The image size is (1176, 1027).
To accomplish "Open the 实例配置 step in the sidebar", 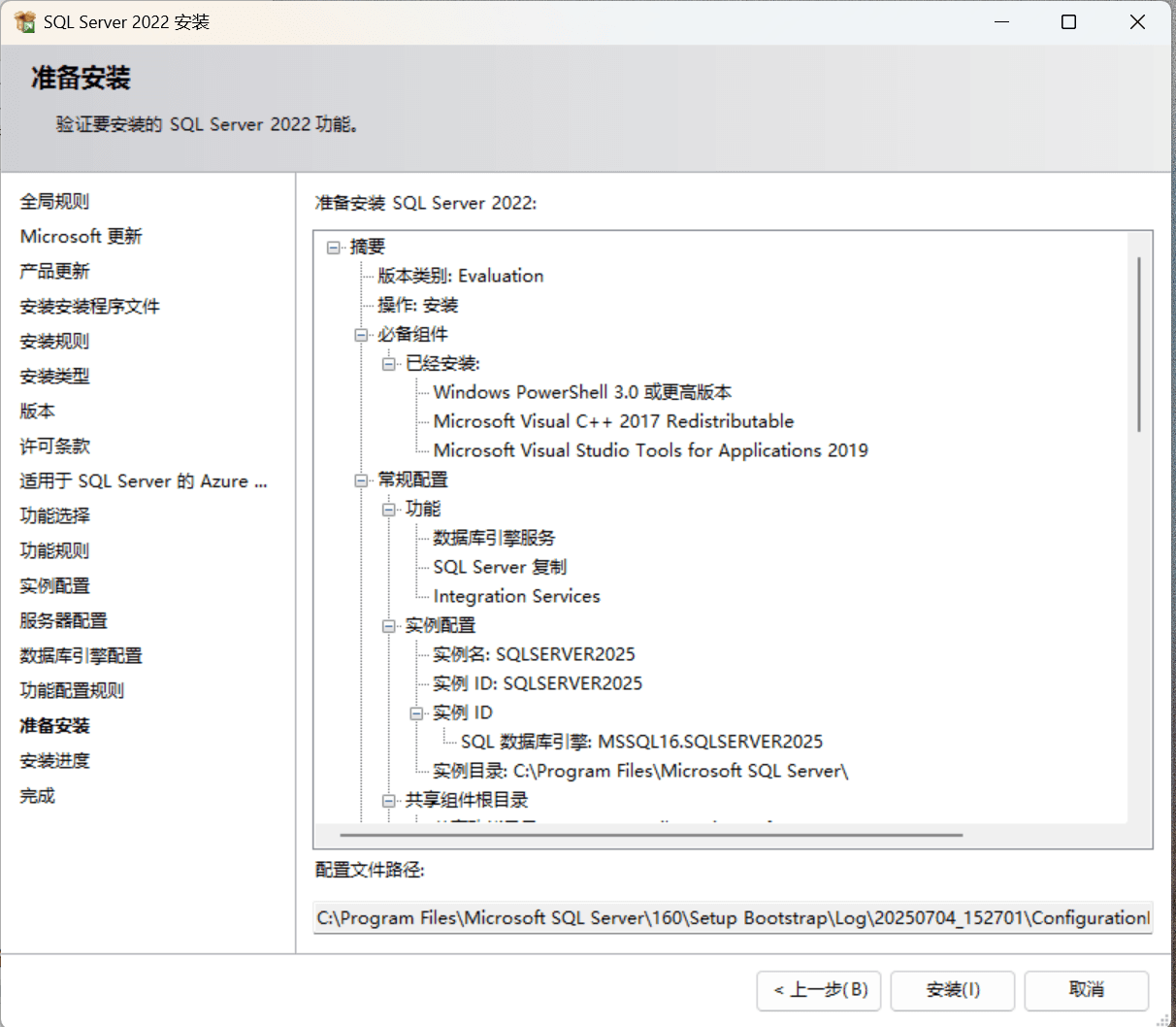I will (54, 585).
